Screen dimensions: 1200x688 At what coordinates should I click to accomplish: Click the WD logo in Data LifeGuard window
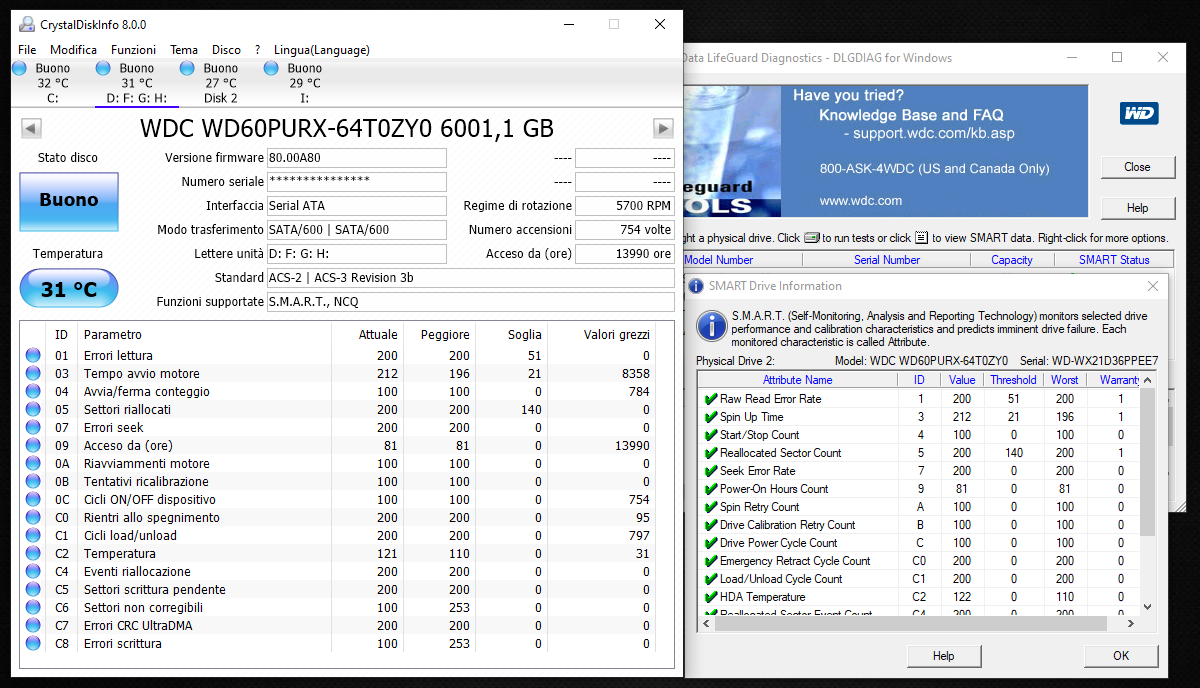coord(1139,113)
